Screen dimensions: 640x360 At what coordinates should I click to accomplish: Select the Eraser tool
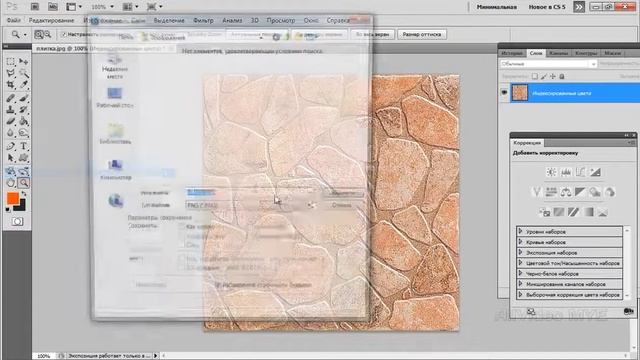pos(11,122)
